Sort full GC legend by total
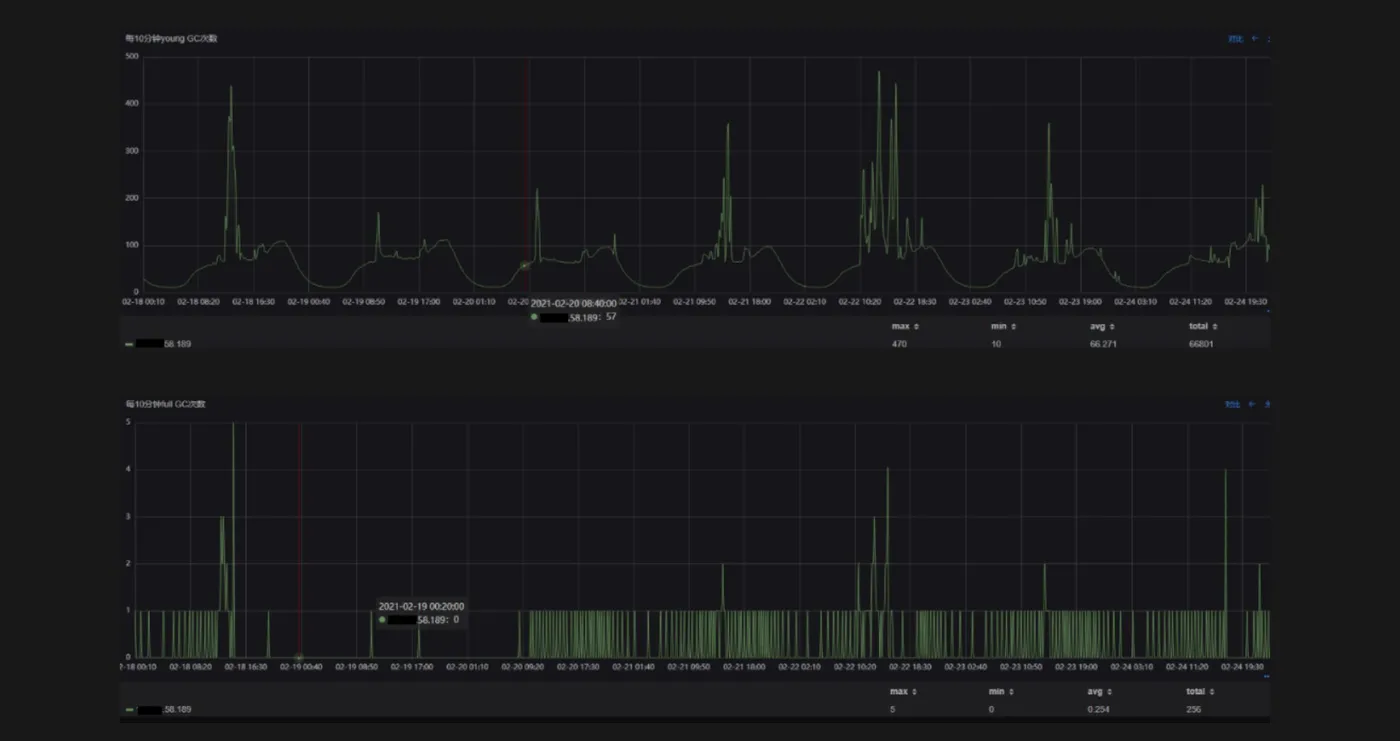 [x=1201, y=691]
